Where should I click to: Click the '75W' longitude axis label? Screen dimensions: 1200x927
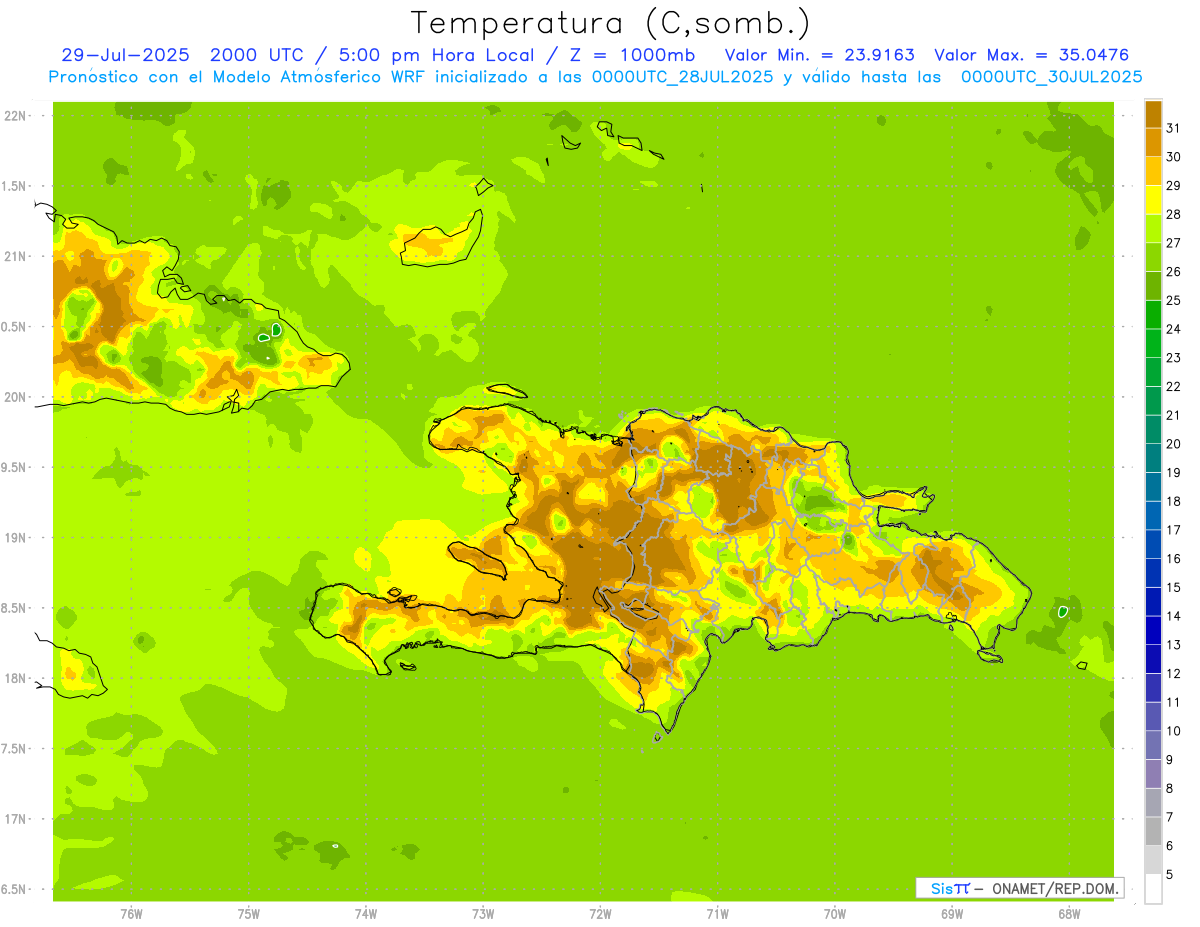[x=249, y=914]
